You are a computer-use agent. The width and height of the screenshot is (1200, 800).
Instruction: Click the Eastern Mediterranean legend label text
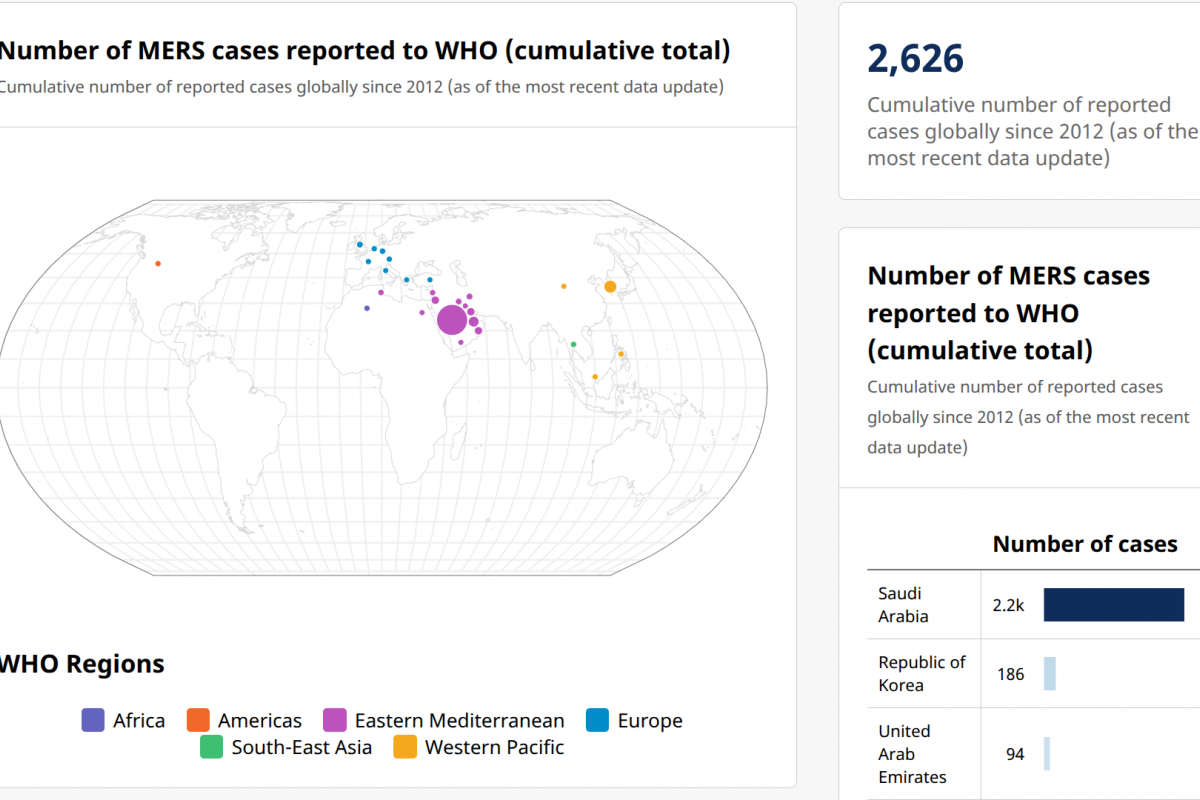[459, 720]
